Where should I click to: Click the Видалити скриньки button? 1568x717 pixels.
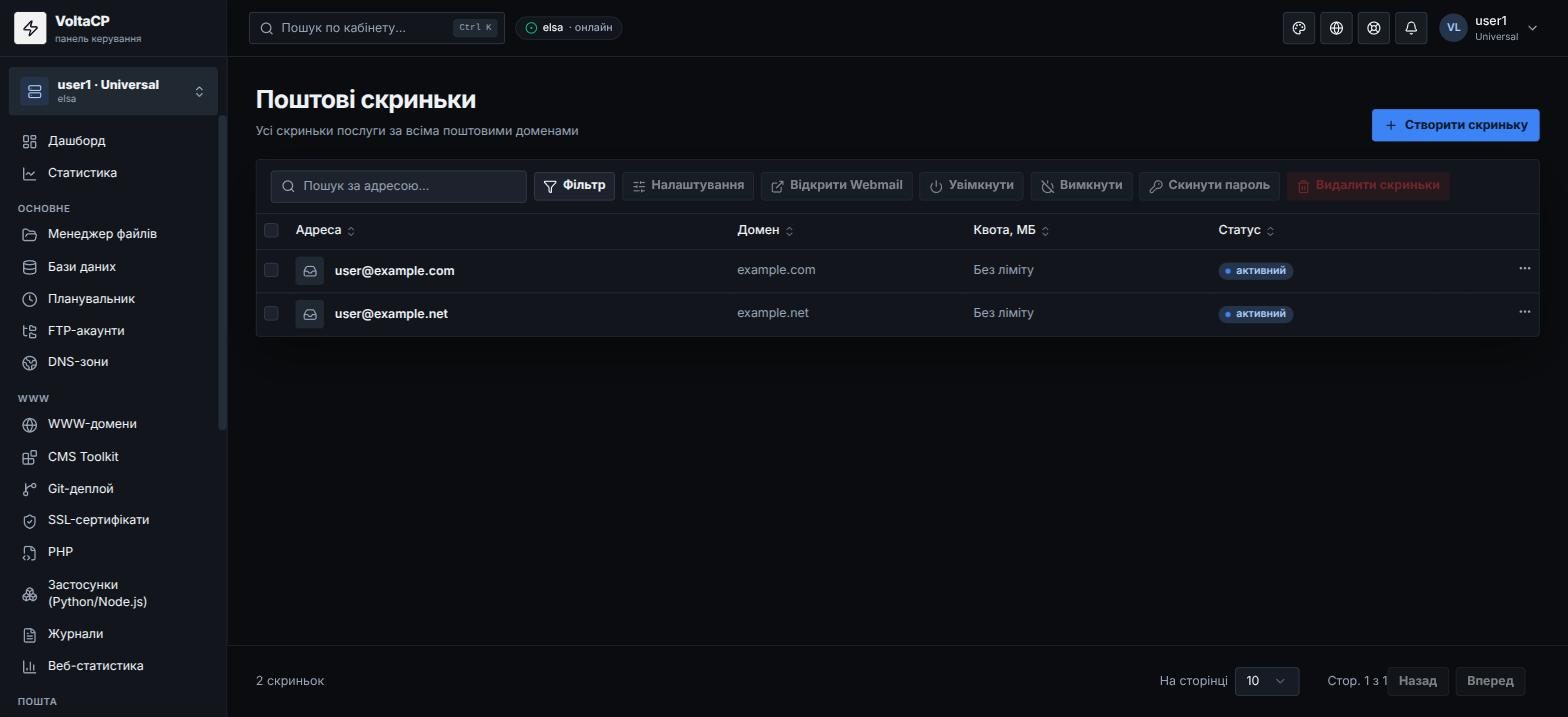coord(1368,186)
